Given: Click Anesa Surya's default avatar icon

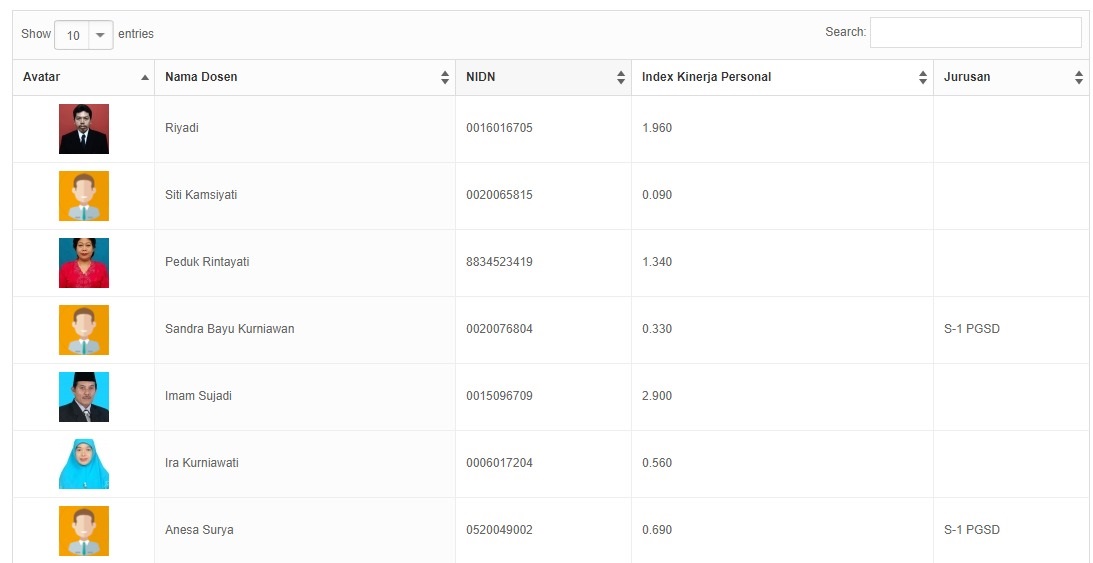Looking at the screenshot, I should [84, 531].
